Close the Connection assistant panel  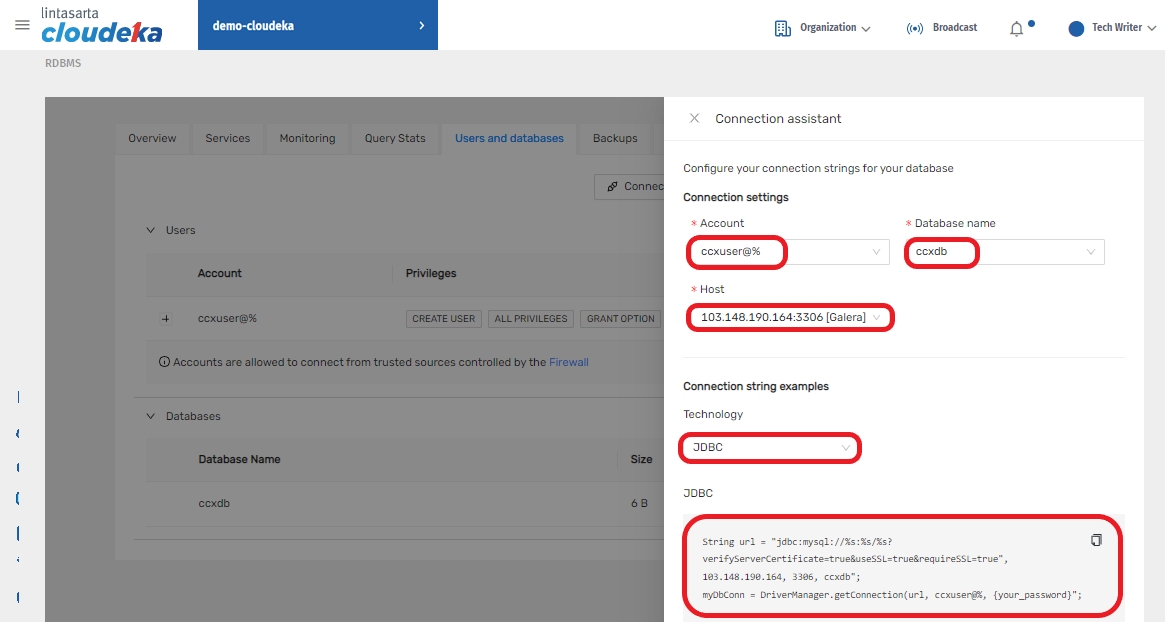(x=694, y=118)
